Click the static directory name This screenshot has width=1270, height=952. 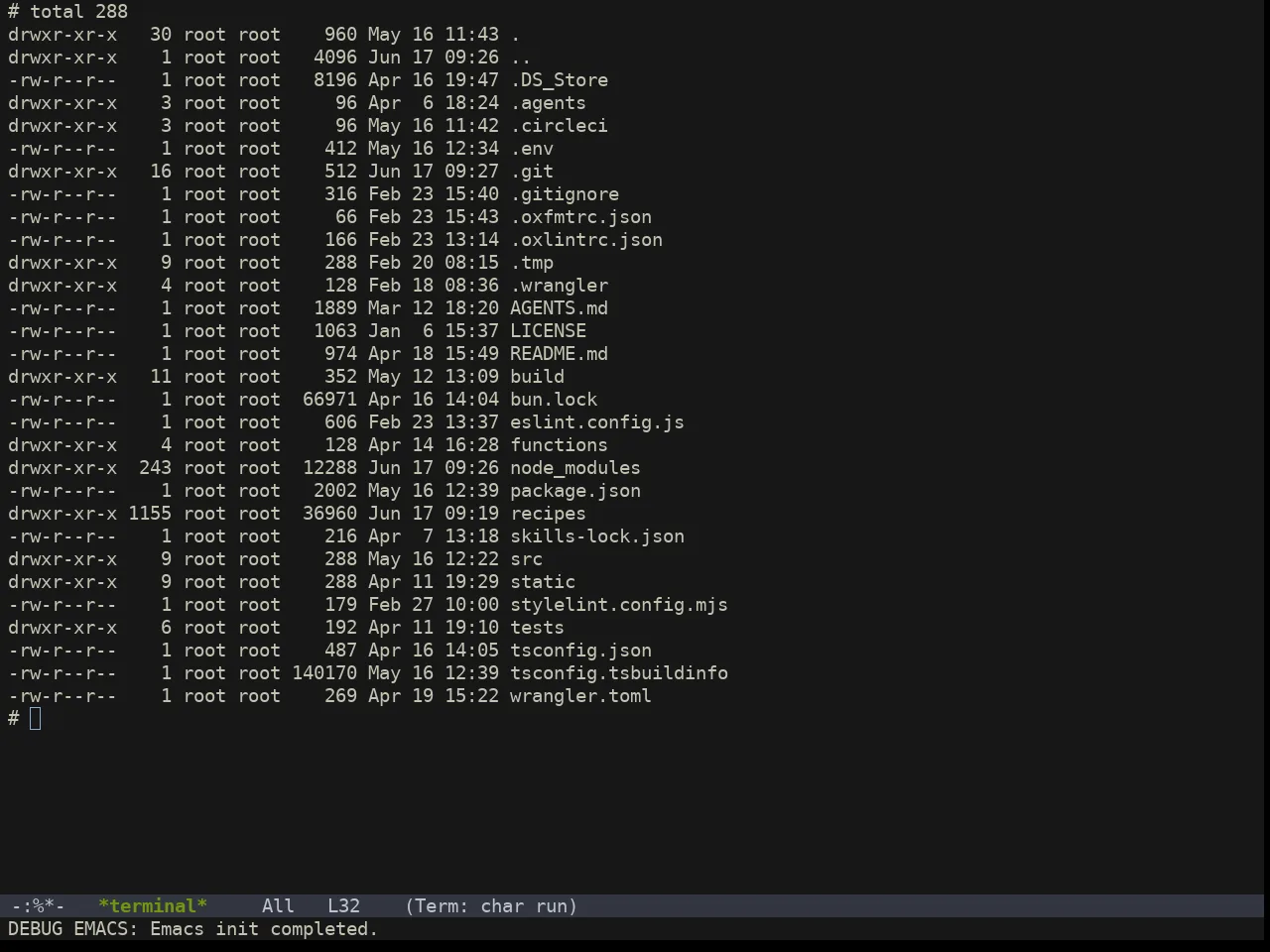(543, 582)
